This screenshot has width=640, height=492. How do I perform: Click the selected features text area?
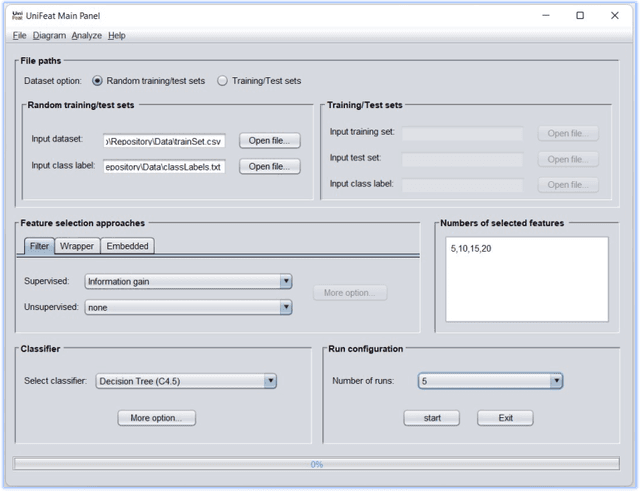pyautogui.click(x=526, y=280)
